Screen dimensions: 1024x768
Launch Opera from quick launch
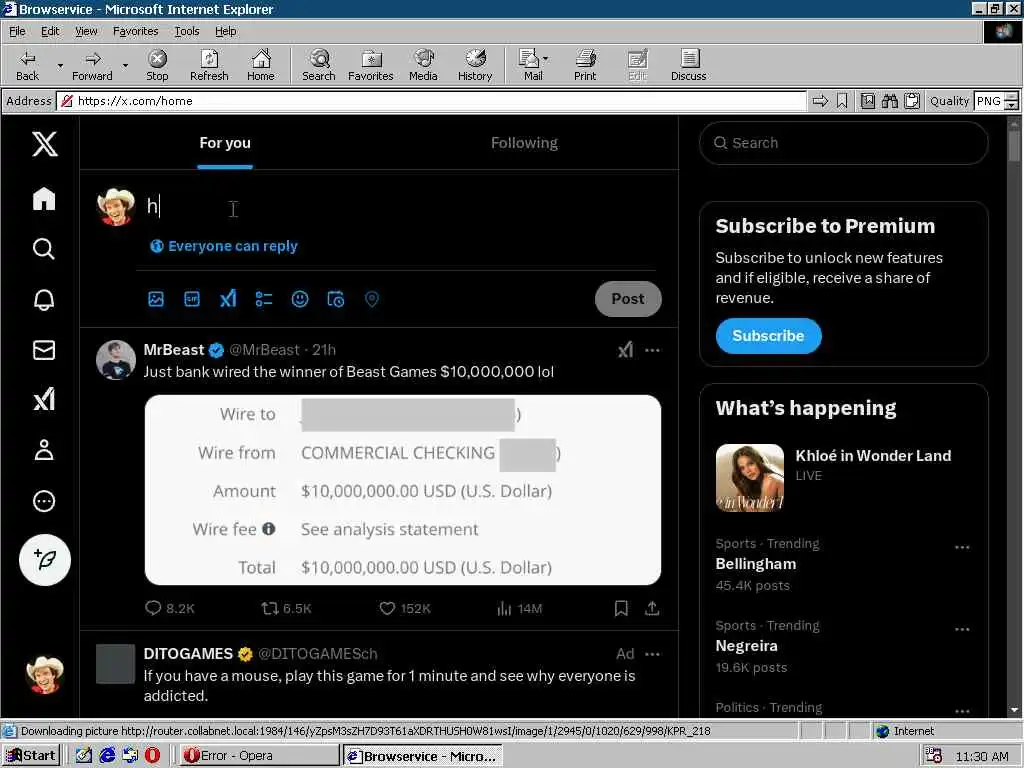152,756
